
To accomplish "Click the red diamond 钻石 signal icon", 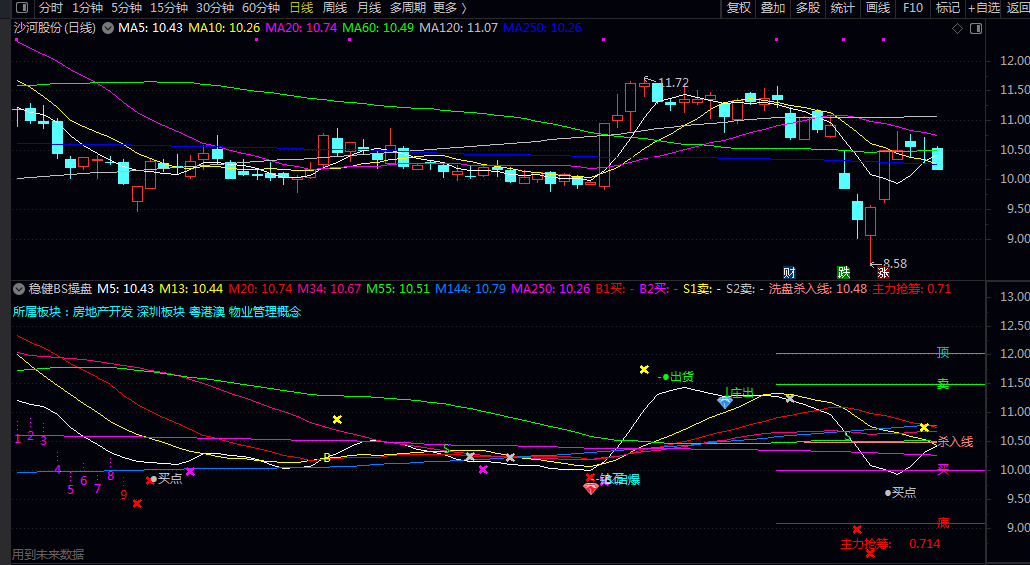I will click(x=591, y=488).
